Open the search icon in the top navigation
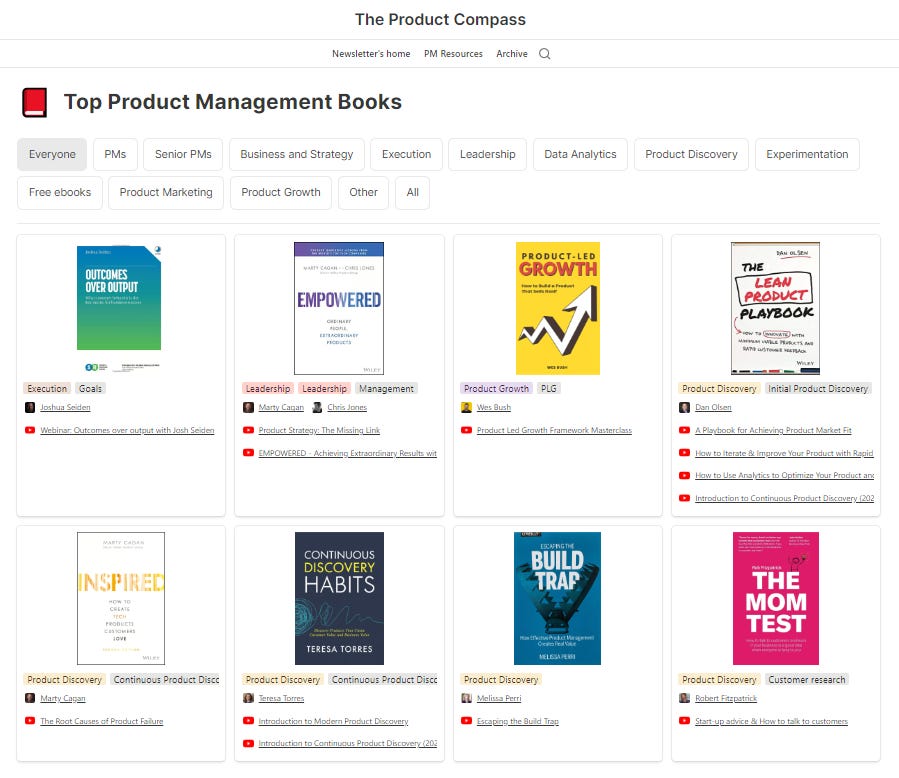This screenshot has width=899, height=778. [545, 54]
